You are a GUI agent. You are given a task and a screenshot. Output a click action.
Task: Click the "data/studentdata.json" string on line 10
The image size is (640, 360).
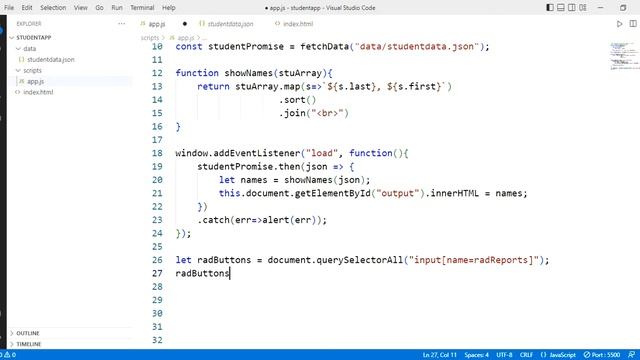point(416,47)
